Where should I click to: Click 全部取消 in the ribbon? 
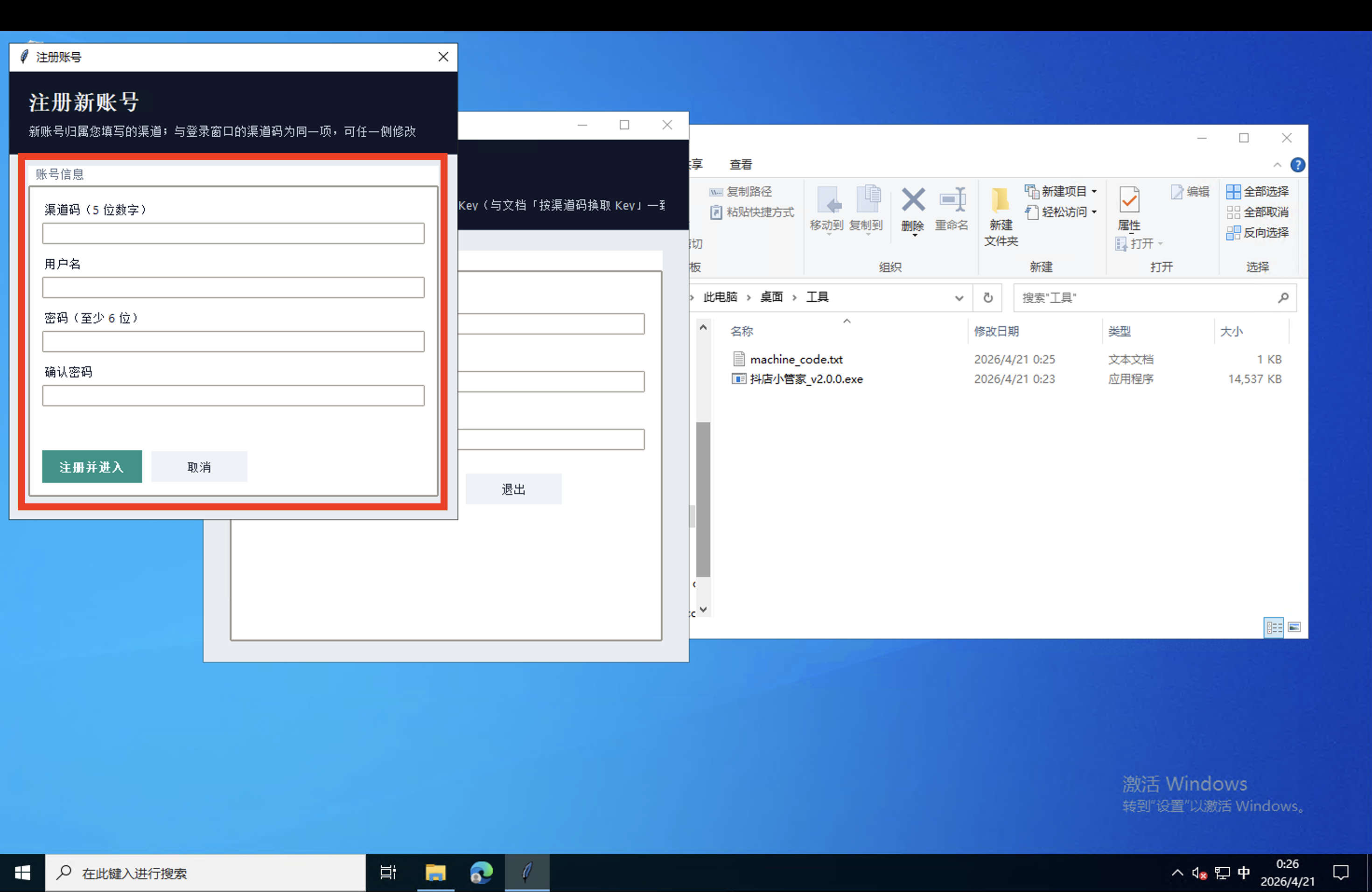point(1258,212)
